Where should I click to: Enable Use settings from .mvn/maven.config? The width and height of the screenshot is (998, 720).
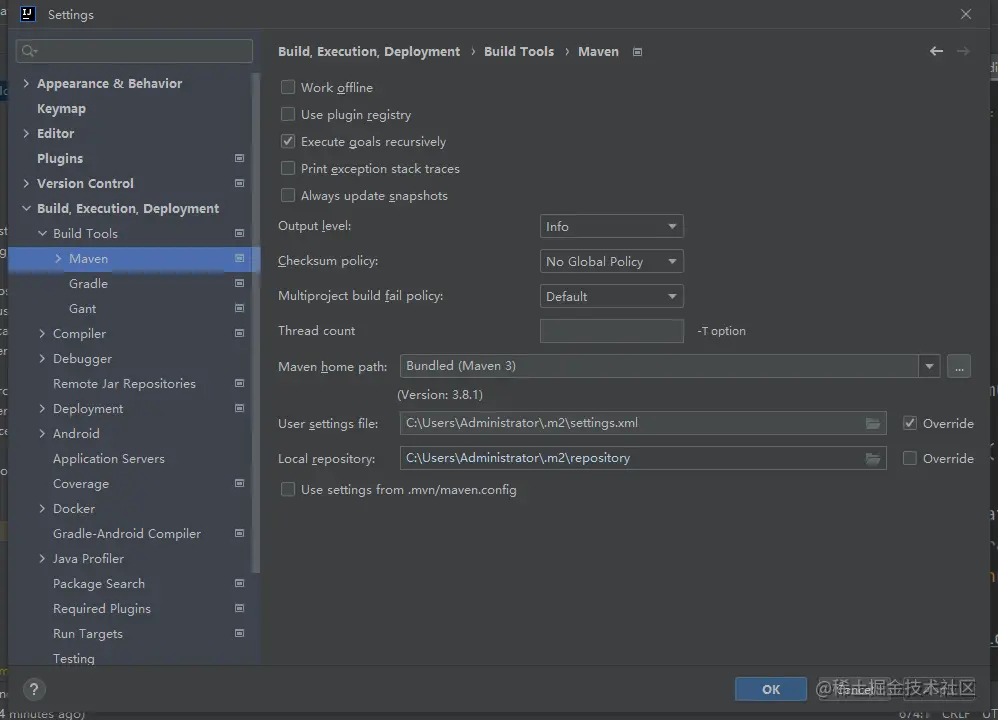pos(288,490)
